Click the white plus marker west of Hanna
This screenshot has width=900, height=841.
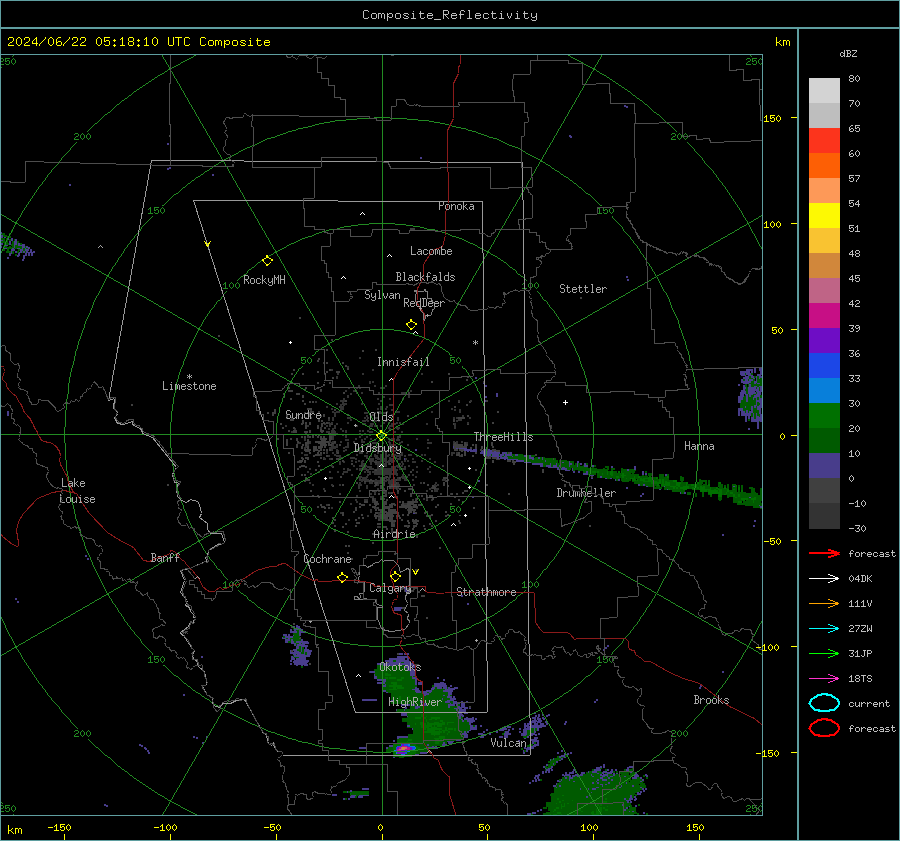pos(565,402)
